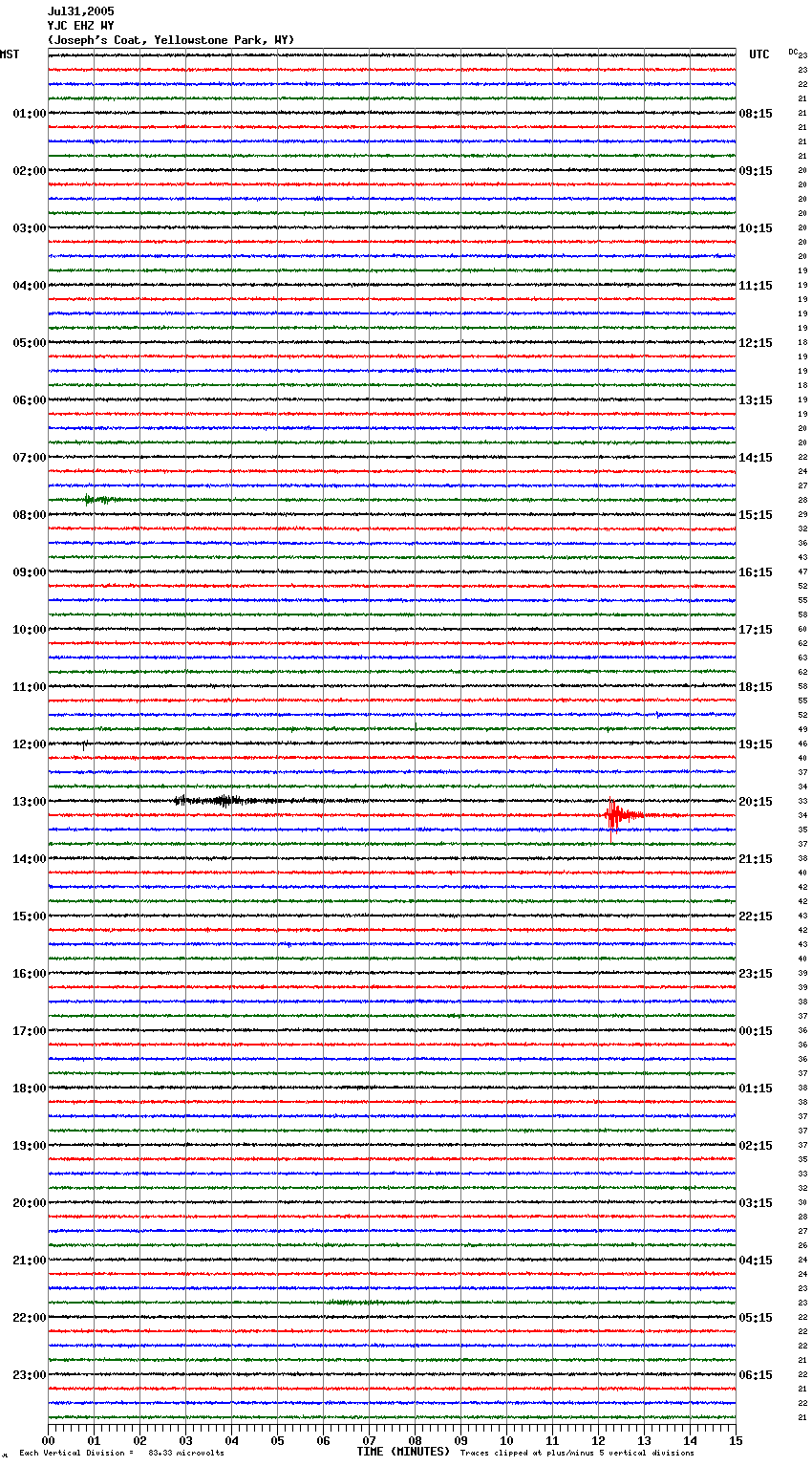Click the Joseph's Coat, Yellowstone Park location text
Image resolution: width=812 pixels, height=1466 pixels.
pos(171,40)
